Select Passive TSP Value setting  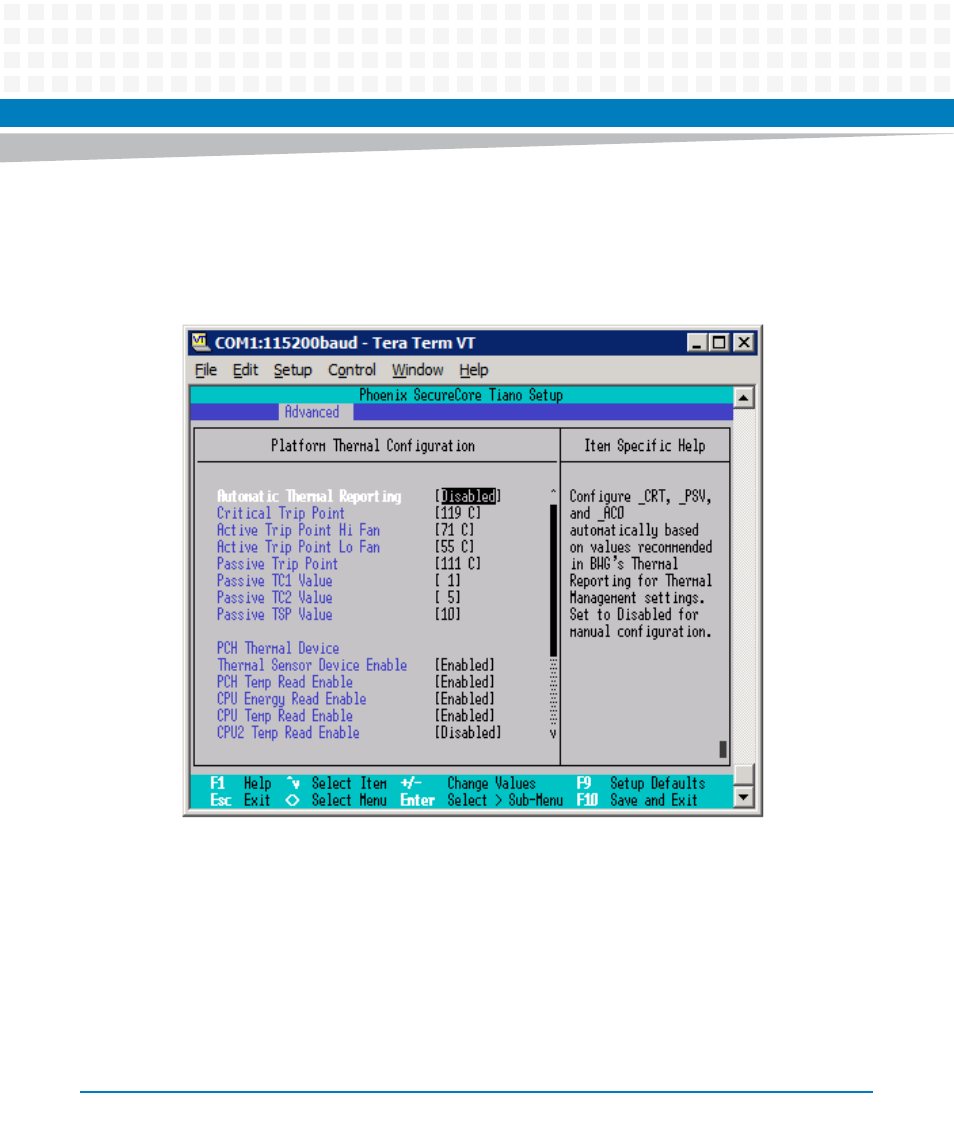(x=275, y=615)
